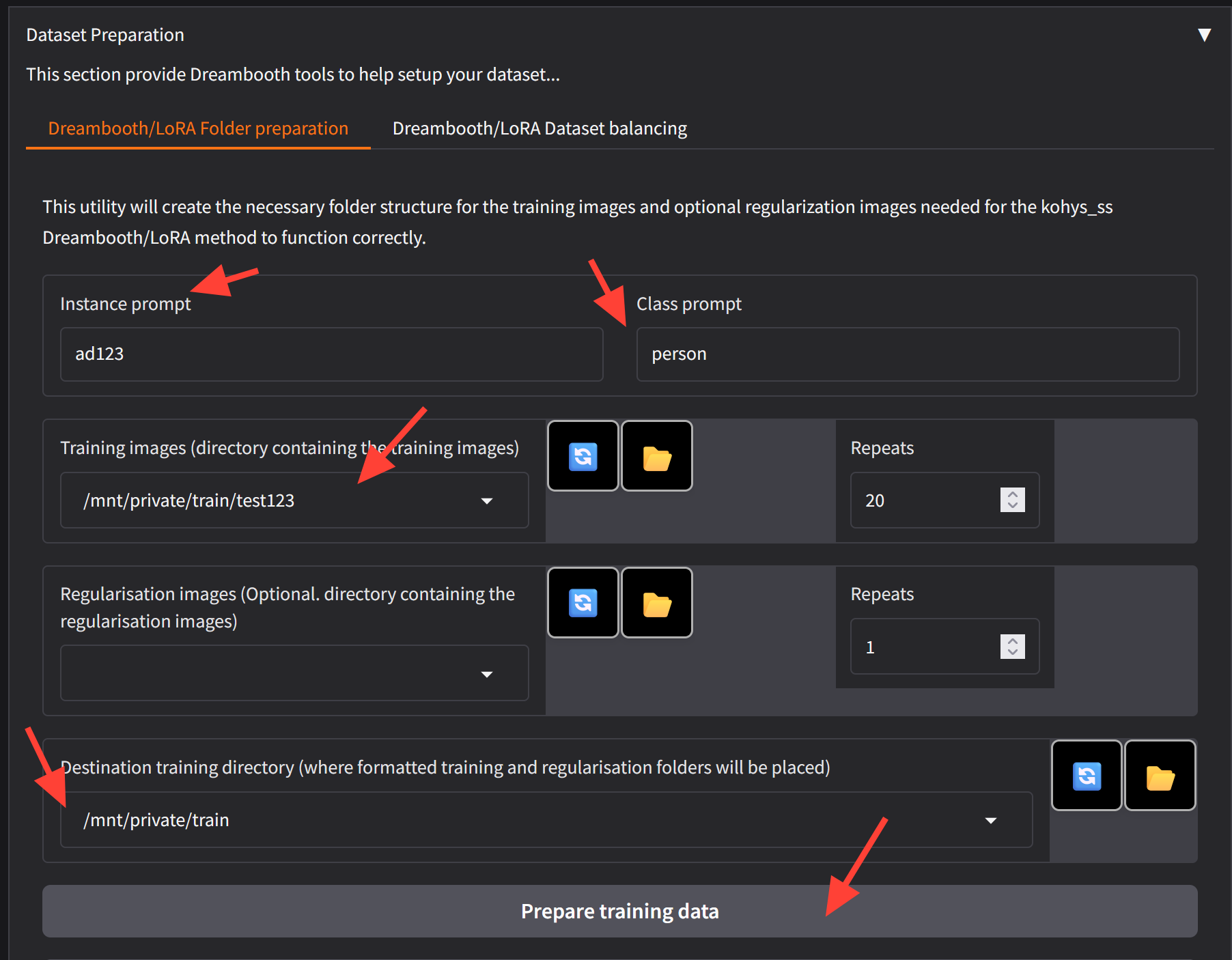Open folder picker for Regularisation images
This screenshot has width=1232, height=960.
(657, 603)
